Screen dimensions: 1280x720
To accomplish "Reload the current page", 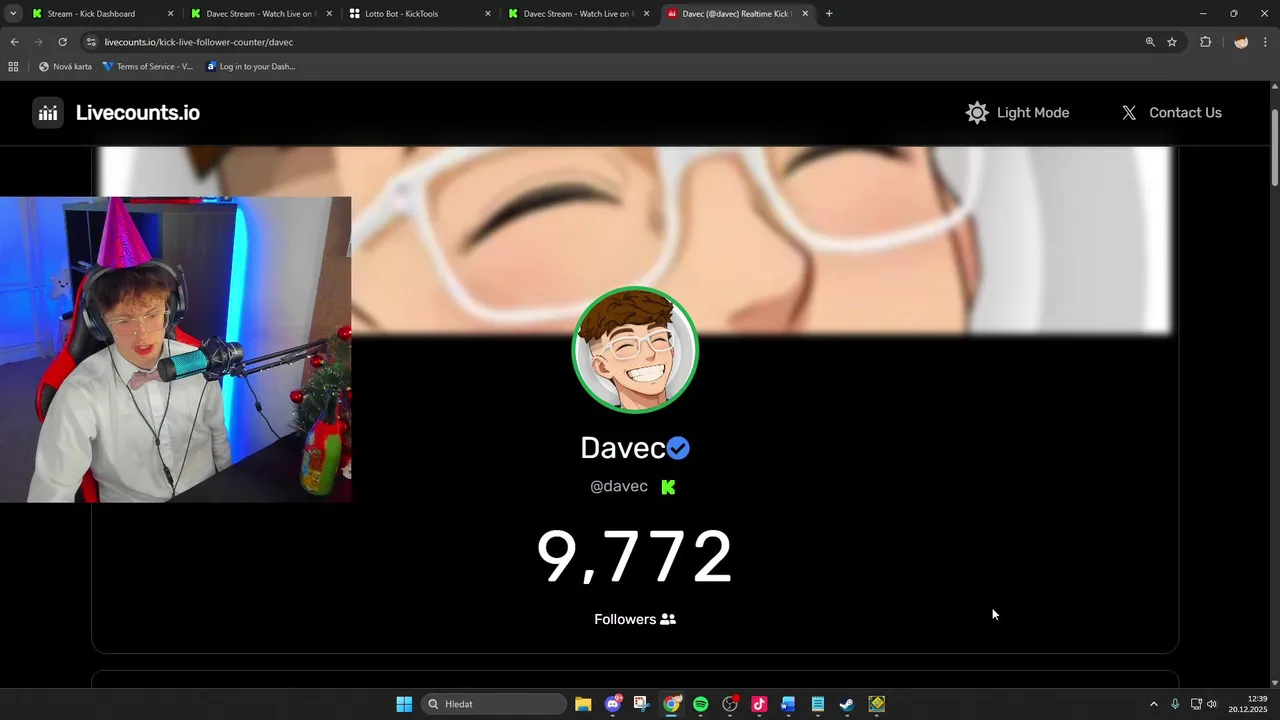I will [x=62, y=42].
